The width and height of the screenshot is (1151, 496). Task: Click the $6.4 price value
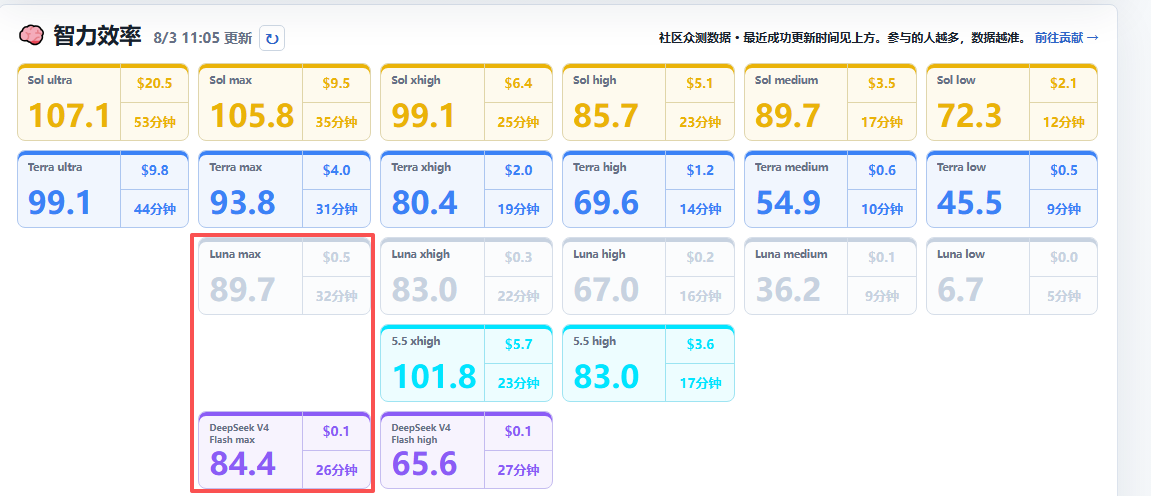pyautogui.click(x=518, y=84)
